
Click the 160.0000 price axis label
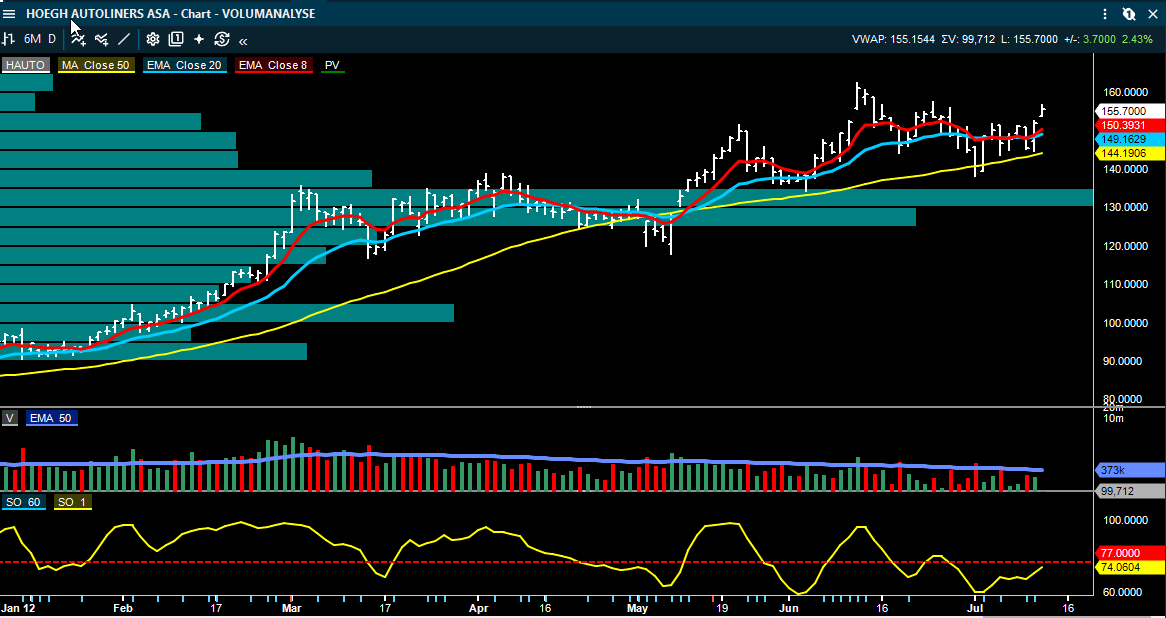1124,92
